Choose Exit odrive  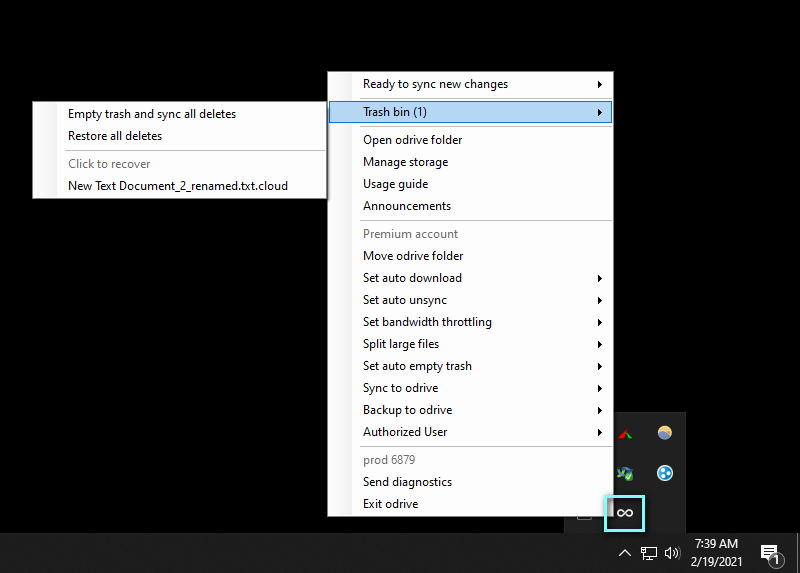(x=390, y=504)
